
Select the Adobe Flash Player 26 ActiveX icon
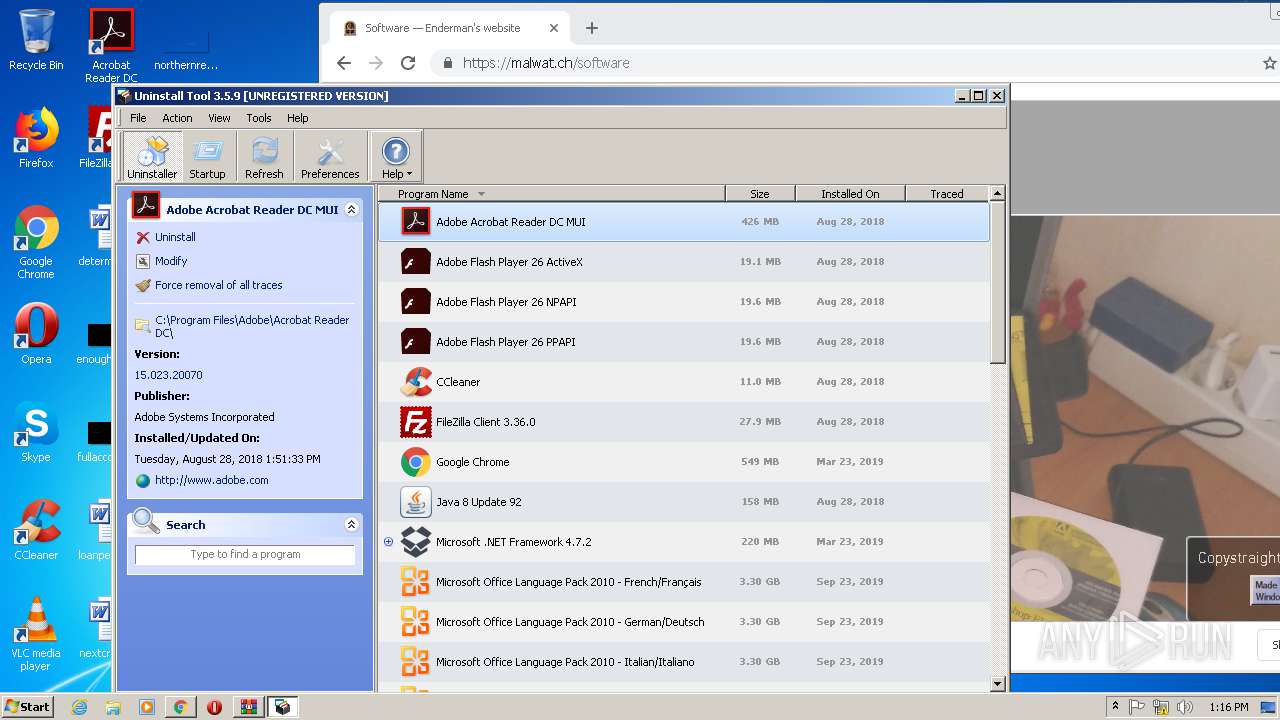pyautogui.click(x=416, y=261)
